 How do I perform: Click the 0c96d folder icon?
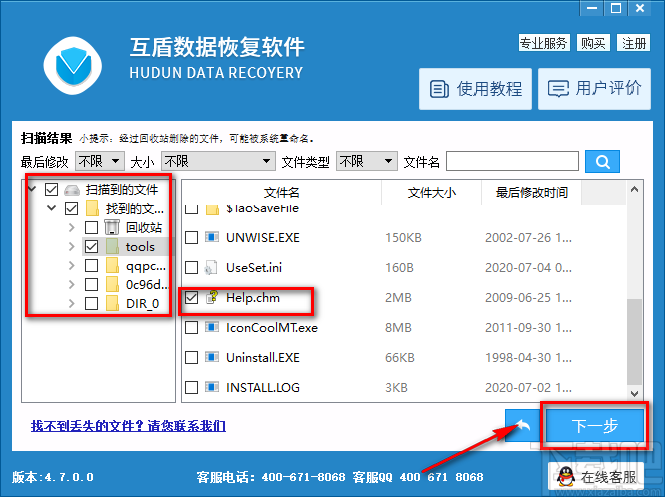[112, 284]
